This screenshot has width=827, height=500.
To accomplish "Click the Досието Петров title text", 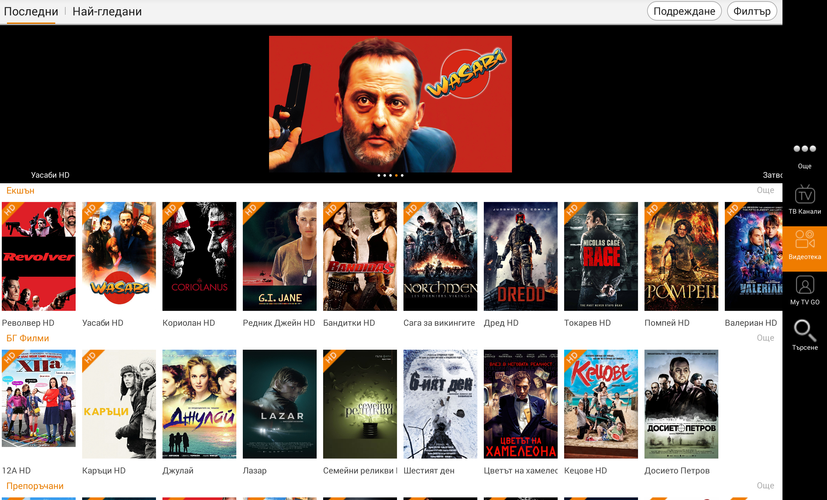I will point(677,470).
